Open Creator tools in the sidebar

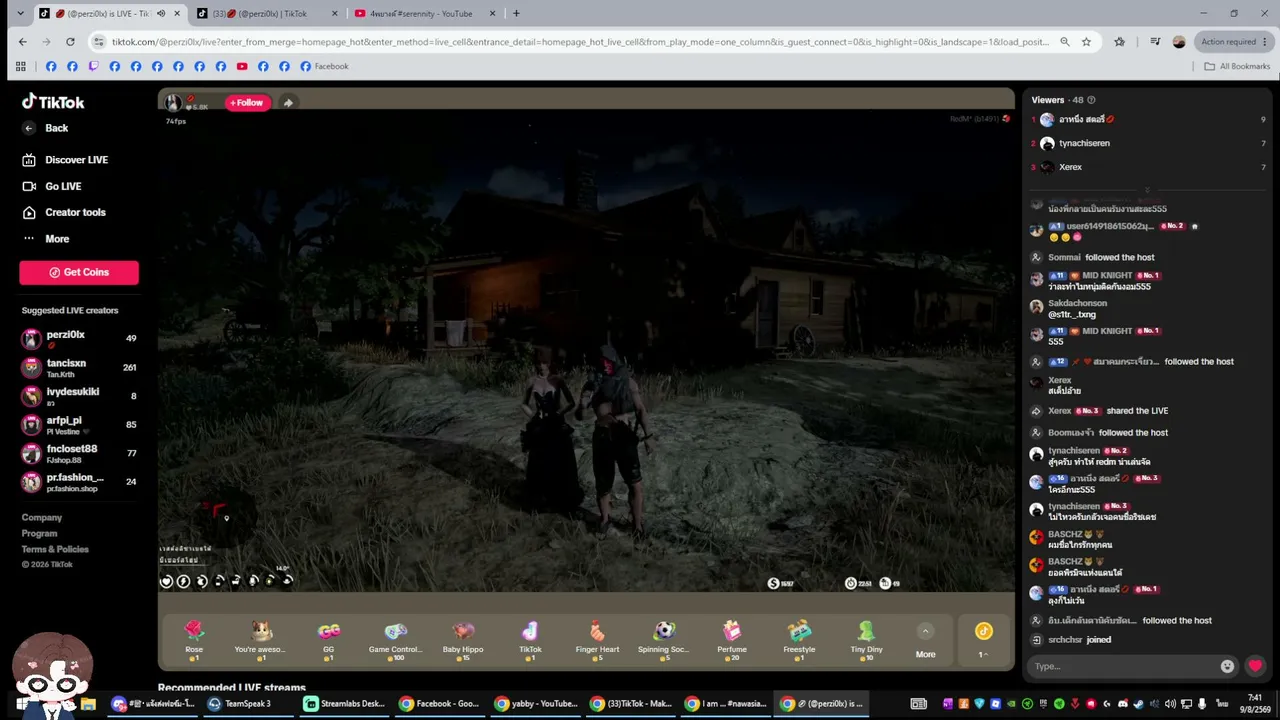64,212
